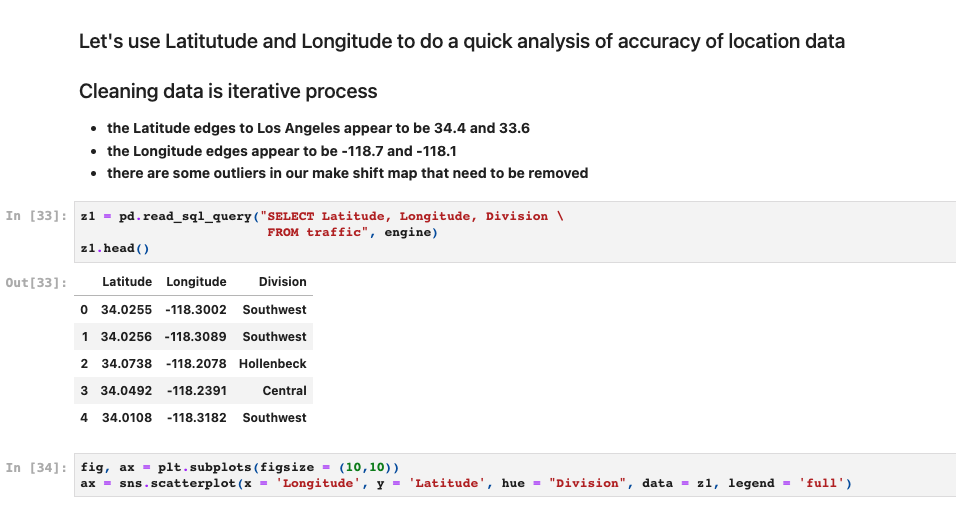This screenshot has height=507, width=956.
Task: Click the Latitude and Longitude analysis heading
Action: pos(462,41)
